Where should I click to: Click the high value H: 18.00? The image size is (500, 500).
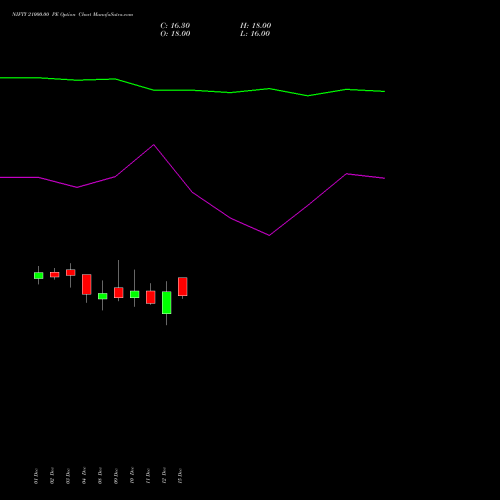(256, 26)
